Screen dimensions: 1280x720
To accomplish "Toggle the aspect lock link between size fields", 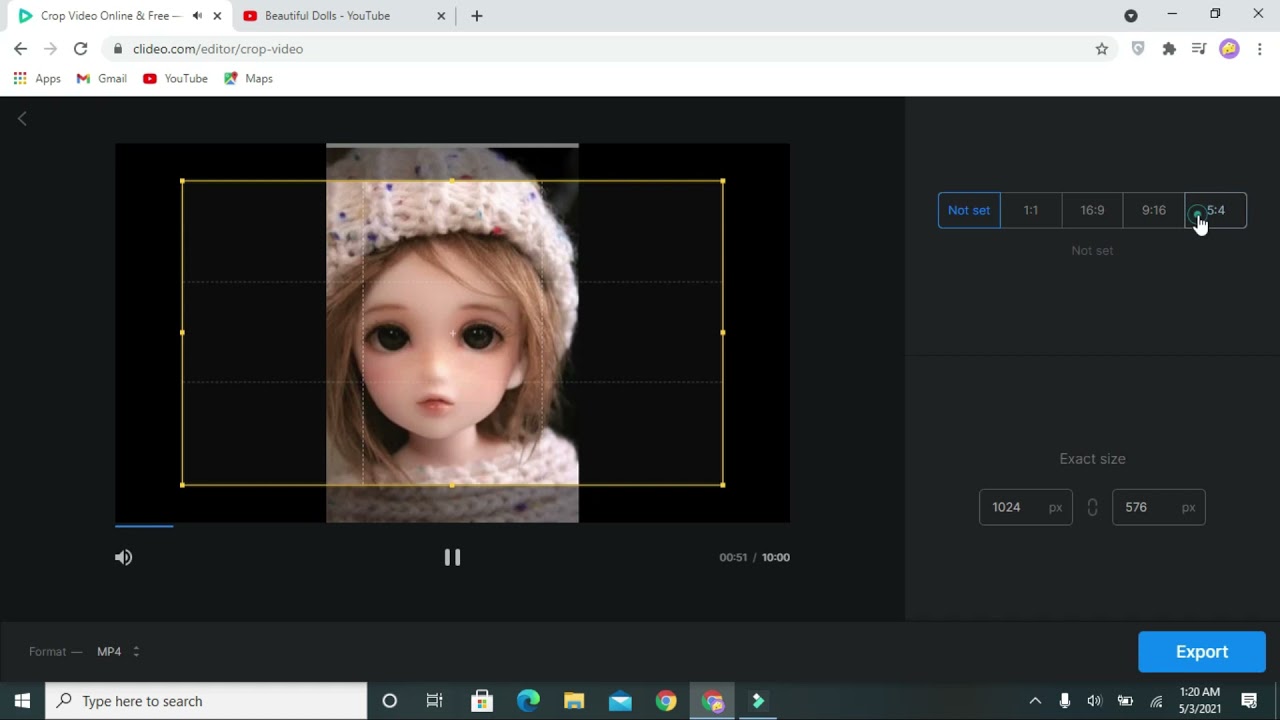I will click(1092, 507).
